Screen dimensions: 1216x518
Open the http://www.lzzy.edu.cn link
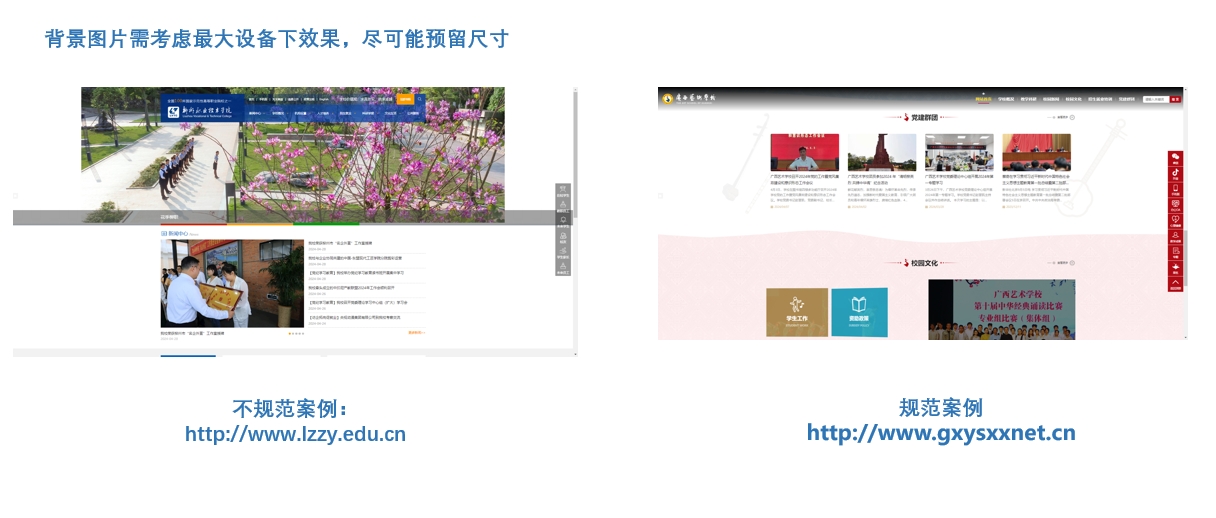295,434
